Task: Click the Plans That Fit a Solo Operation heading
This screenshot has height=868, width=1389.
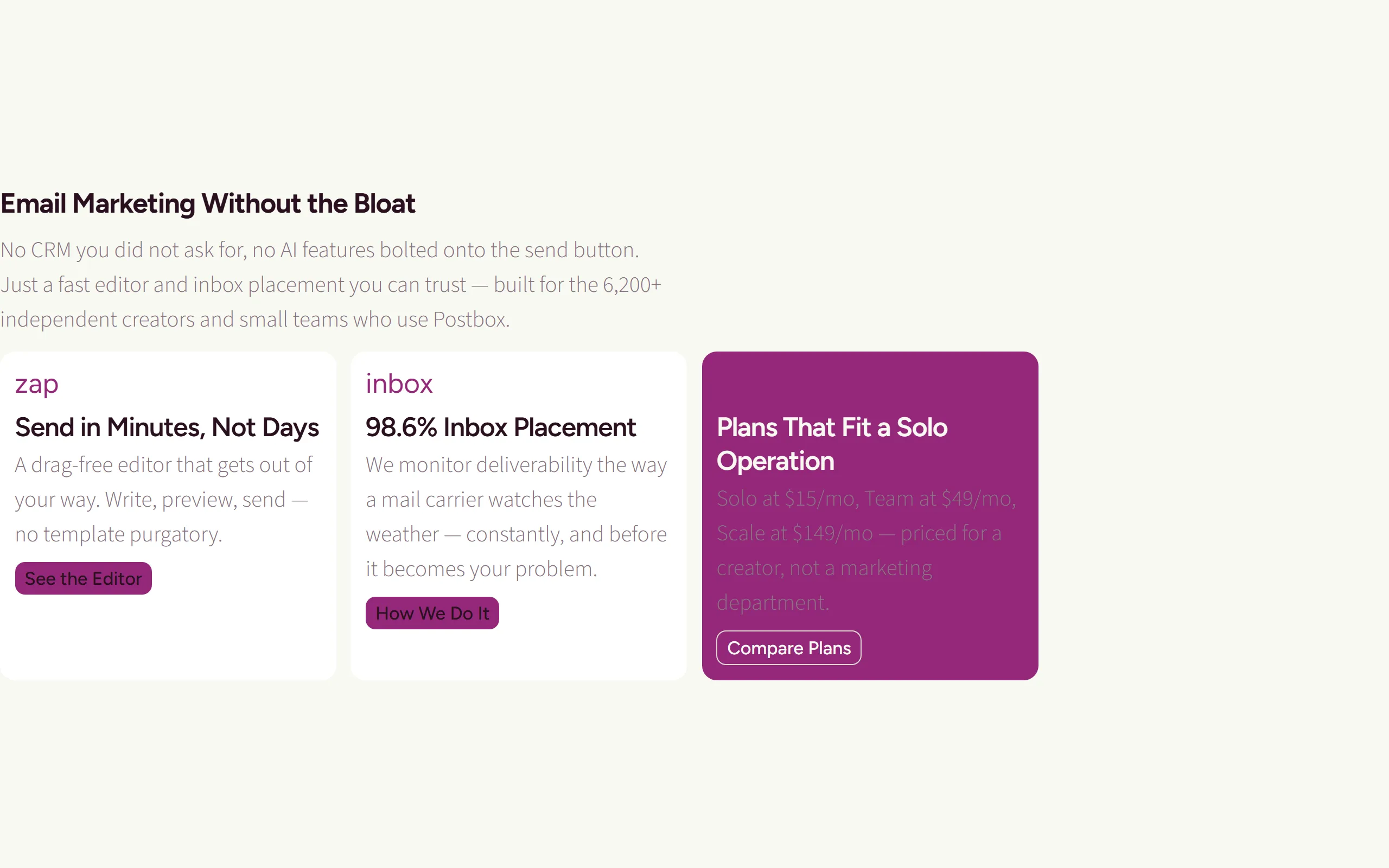Action: pos(832,444)
